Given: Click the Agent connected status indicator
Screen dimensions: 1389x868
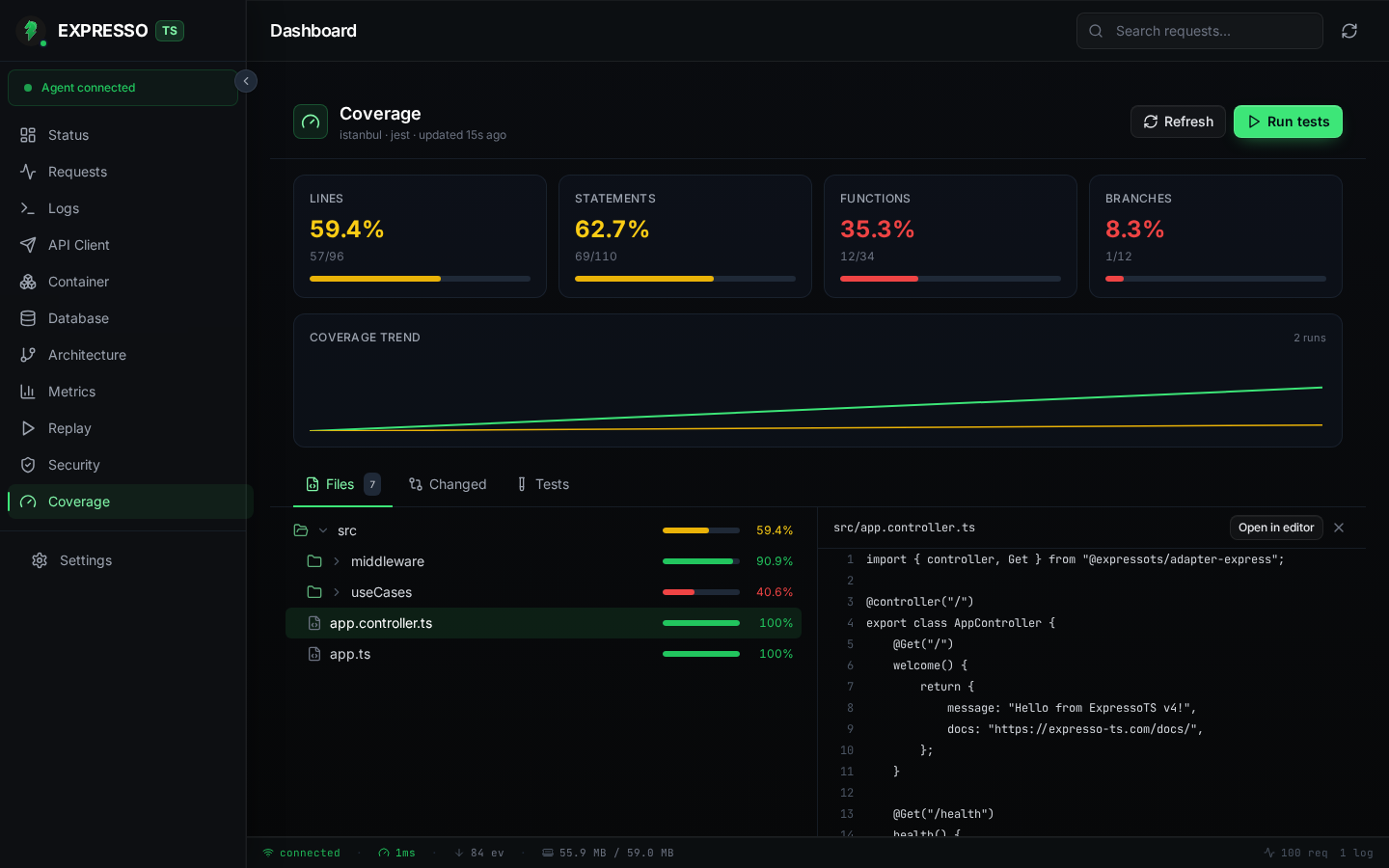Looking at the screenshot, I should (x=123, y=88).
